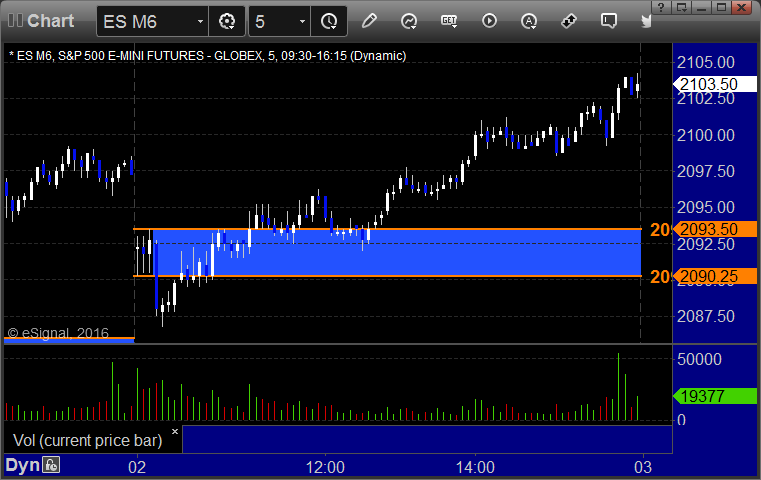Start bar replay with play icon
The height and width of the screenshot is (480, 761).
click(x=489, y=21)
